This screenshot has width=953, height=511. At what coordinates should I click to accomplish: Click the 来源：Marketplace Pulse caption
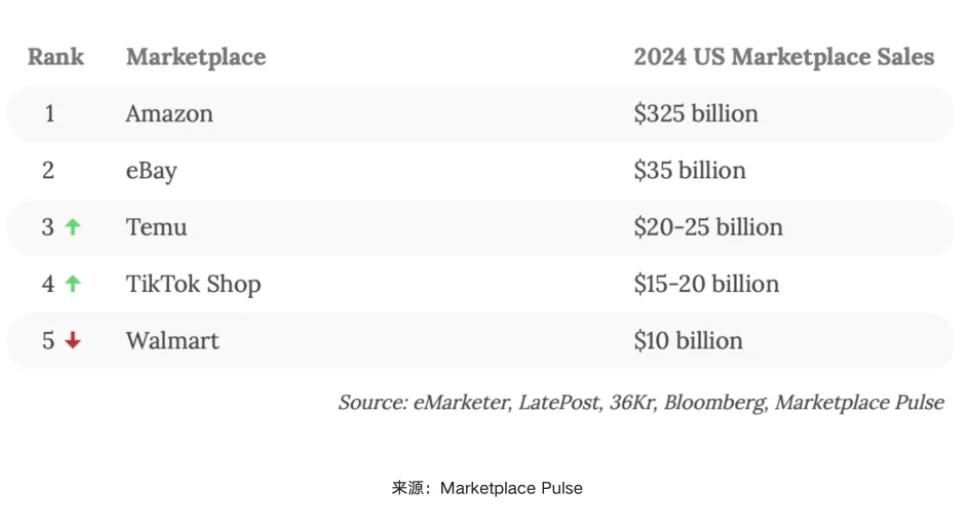[x=486, y=488]
